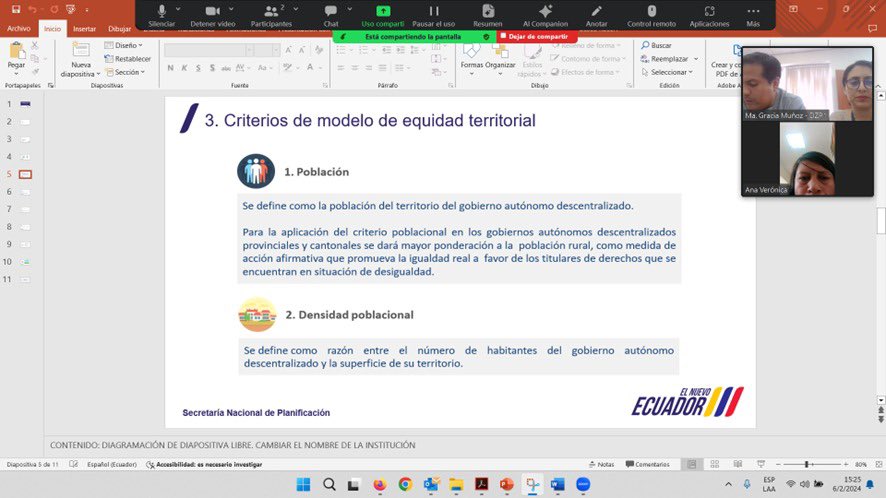Screen dimensions: 886x498
Task: Switch to the Insertar ribbon tab
Action: [84, 29]
